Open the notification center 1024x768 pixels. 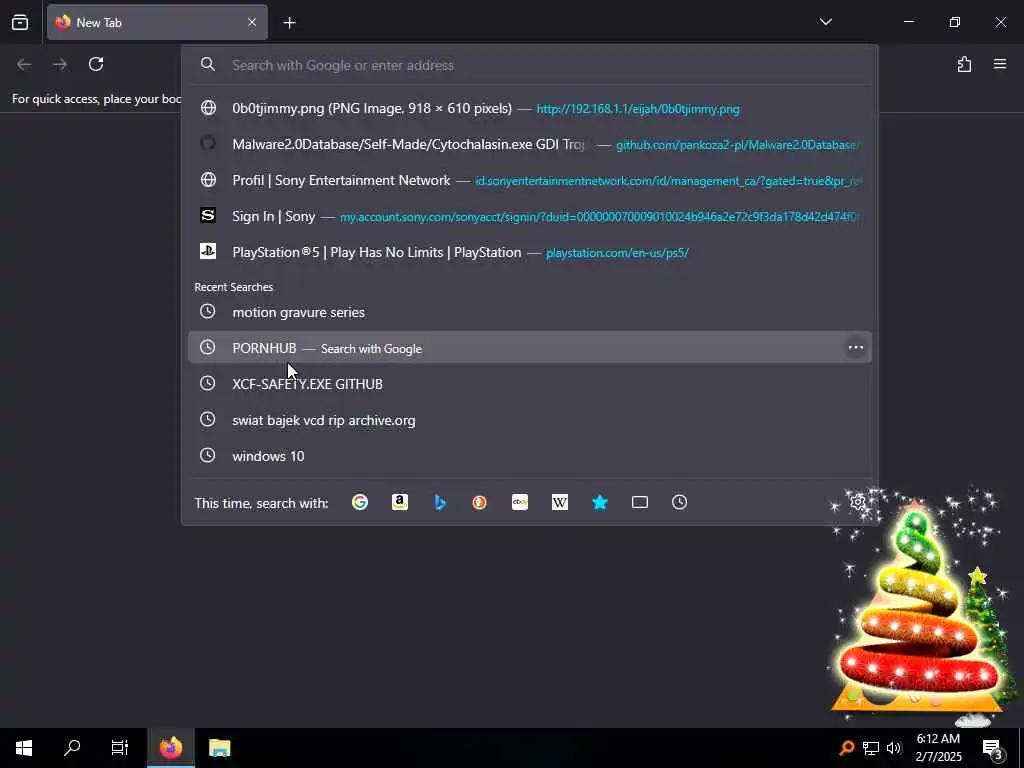[x=992, y=748]
